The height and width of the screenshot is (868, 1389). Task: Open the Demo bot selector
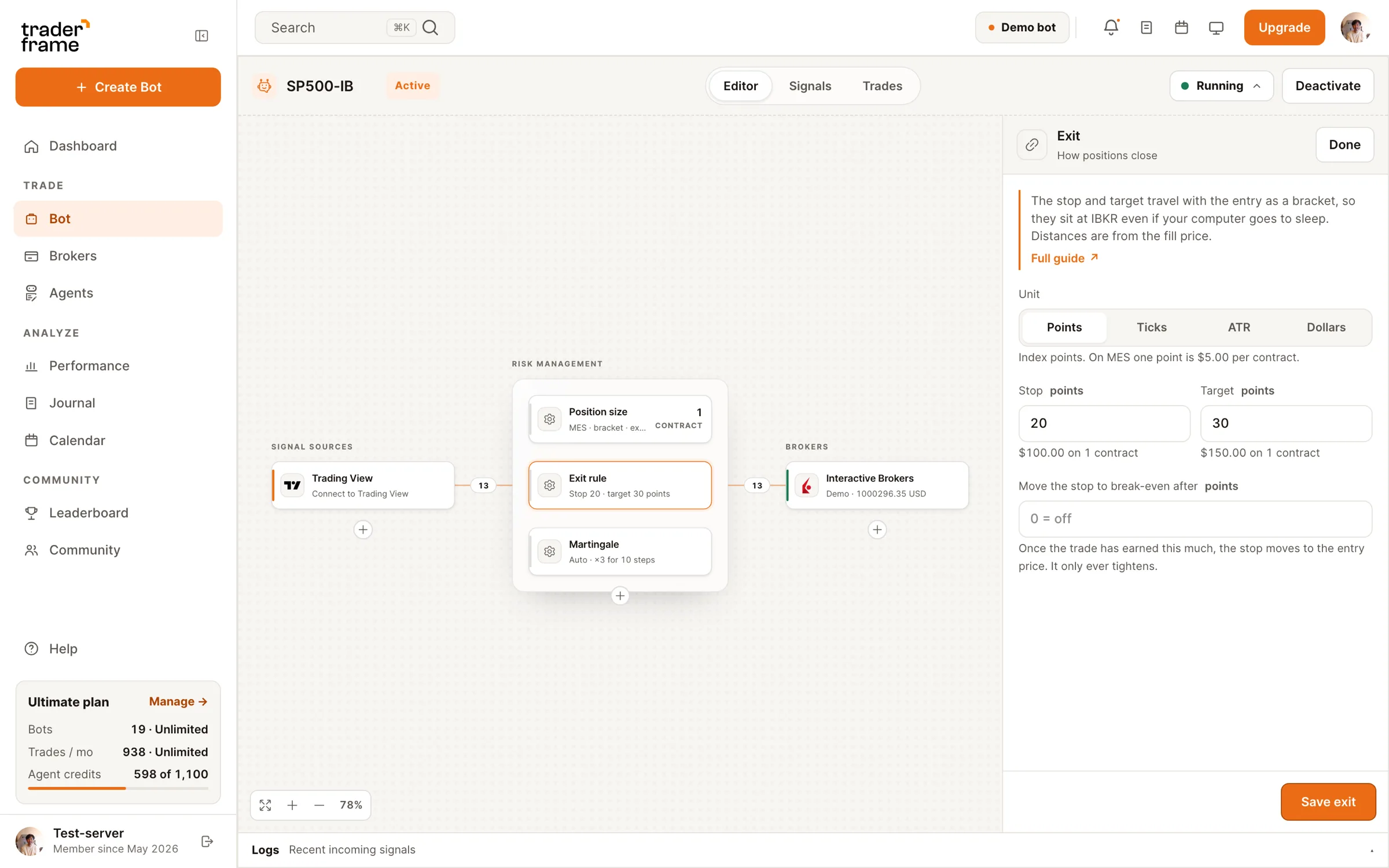pyautogui.click(x=1022, y=27)
